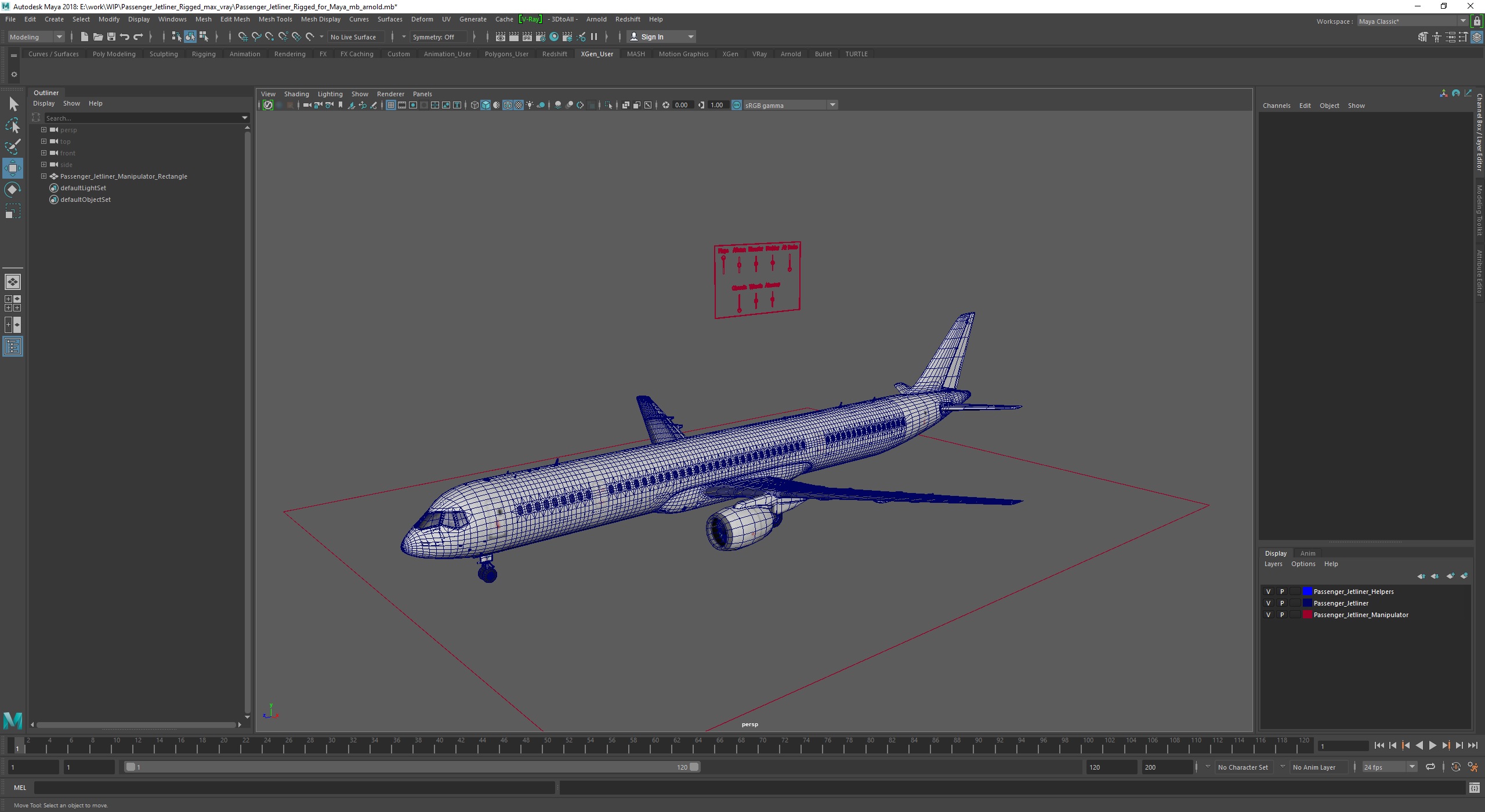Expand the front camera node
Image resolution: width=1485 pixels, height=812 pixels.
click(44, 153)
